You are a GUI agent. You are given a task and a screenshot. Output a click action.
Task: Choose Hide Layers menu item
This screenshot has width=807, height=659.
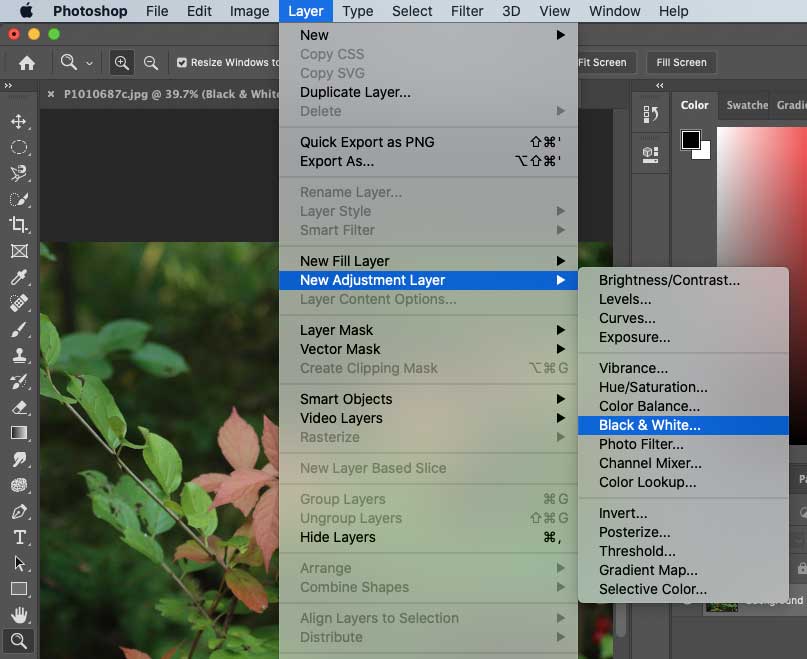[x=428, y=537]
